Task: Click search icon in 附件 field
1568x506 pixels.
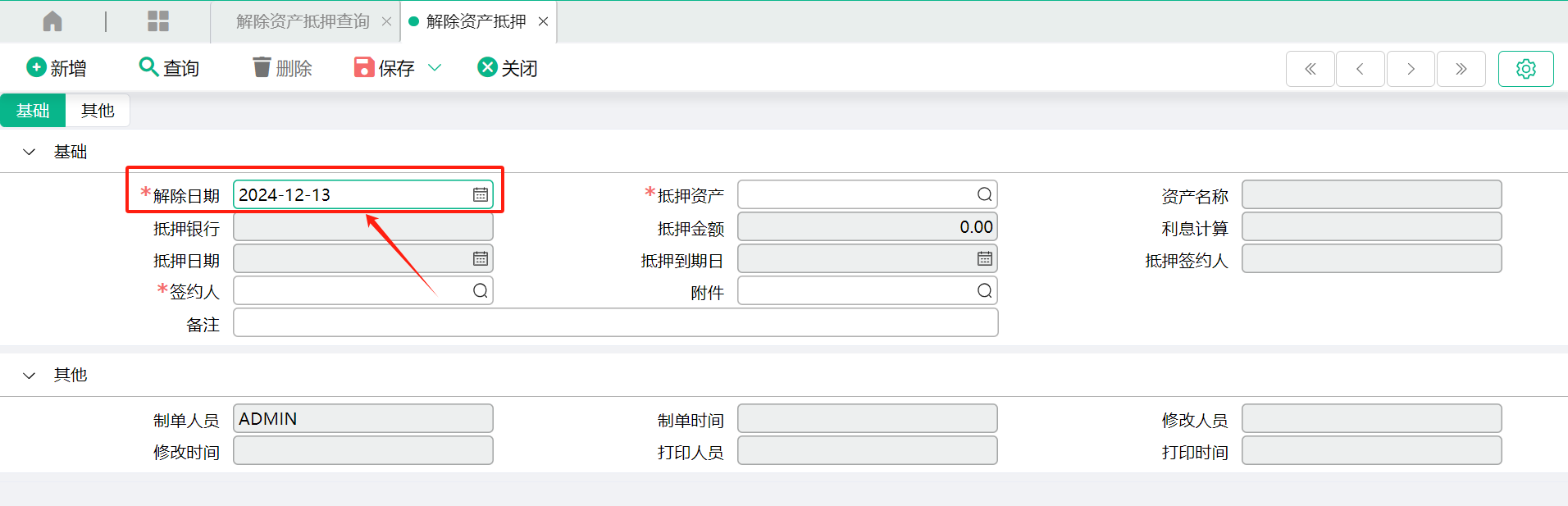Action: (984, 290)
